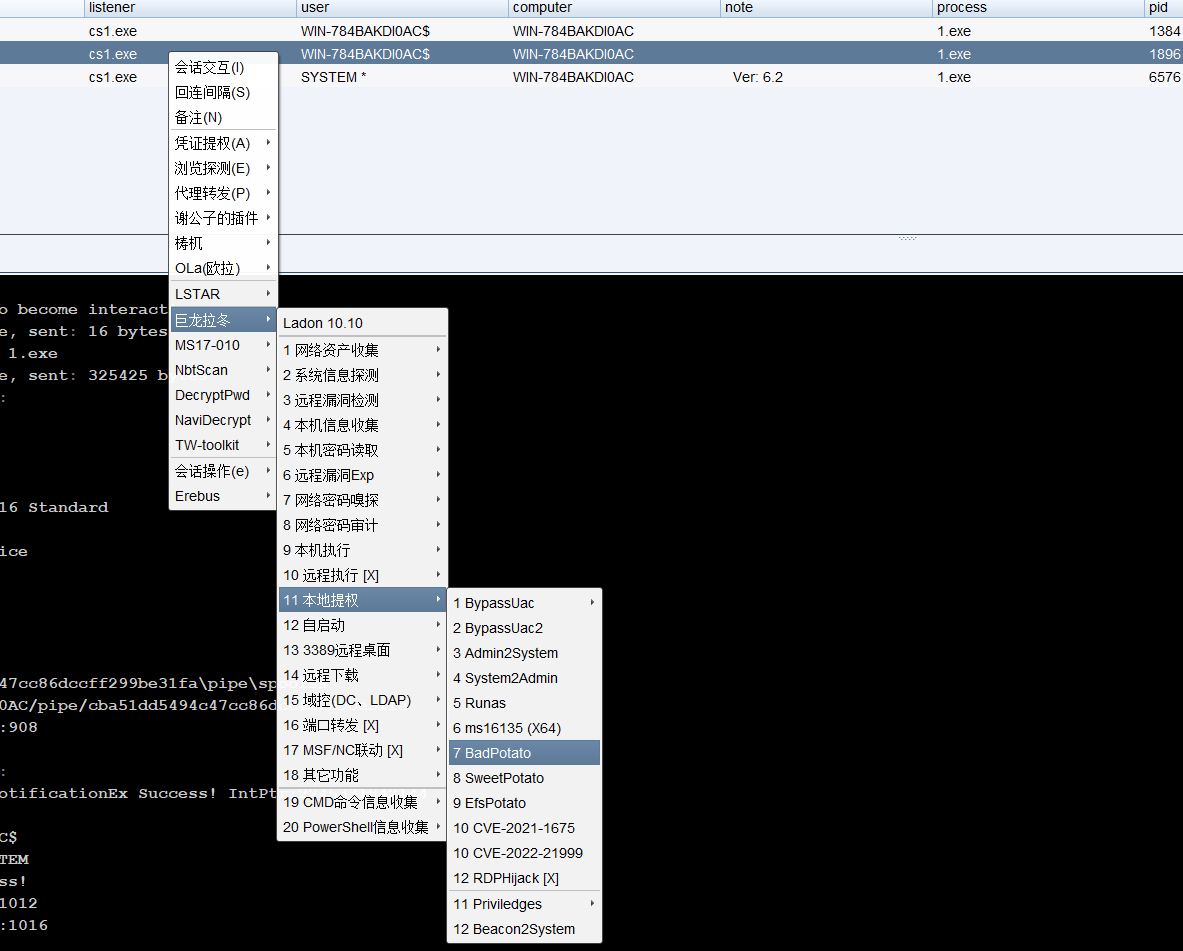Select session row with pid 1384
Image resolution: width=1183 pixels, height=951 pixels.
tap(592, 31)
